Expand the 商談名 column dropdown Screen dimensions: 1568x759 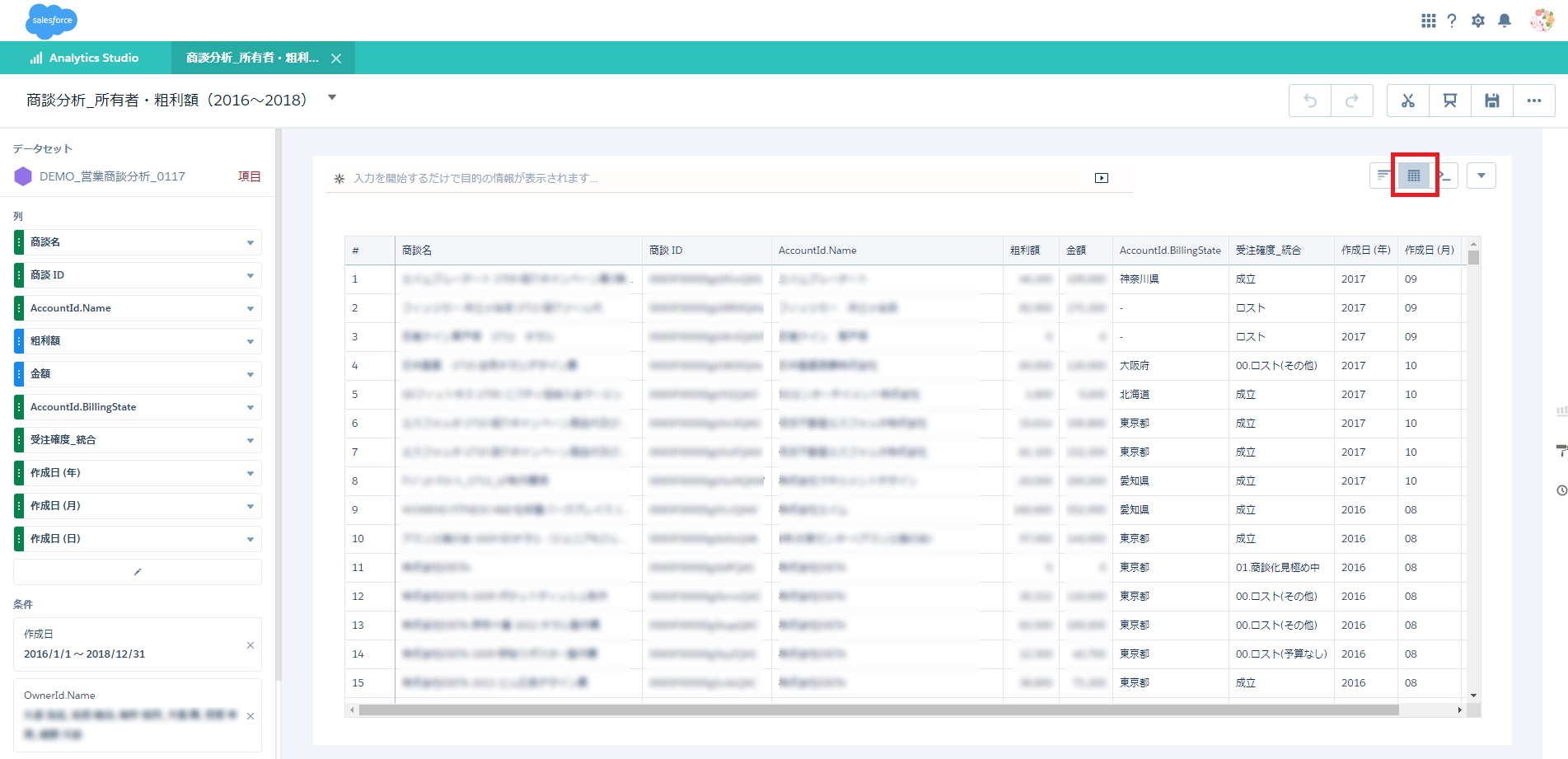tap(250, 242)
